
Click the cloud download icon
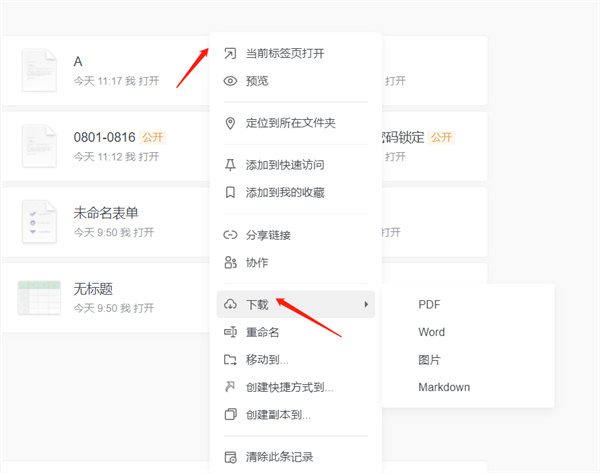[x=230, y=304]
